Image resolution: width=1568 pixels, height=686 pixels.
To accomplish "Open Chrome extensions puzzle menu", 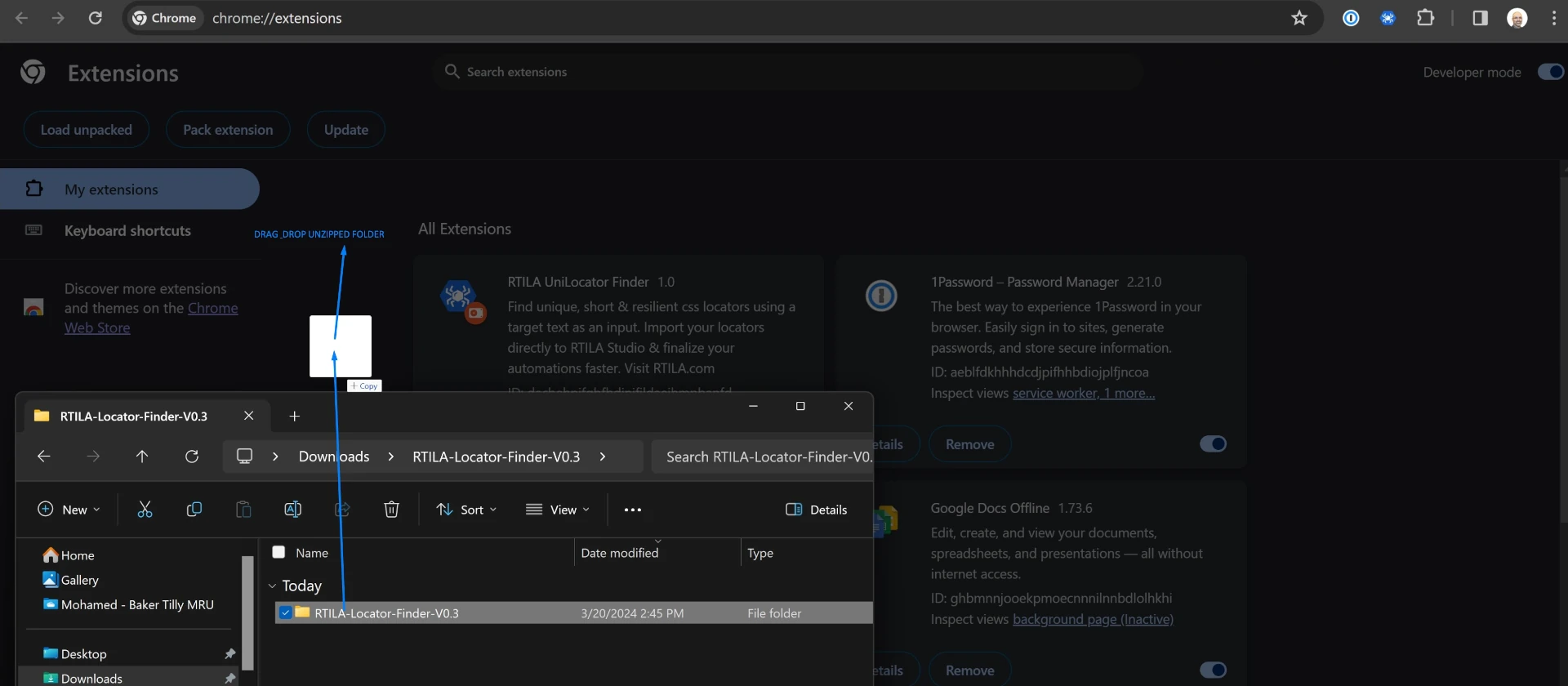I will click(1426, 18).
